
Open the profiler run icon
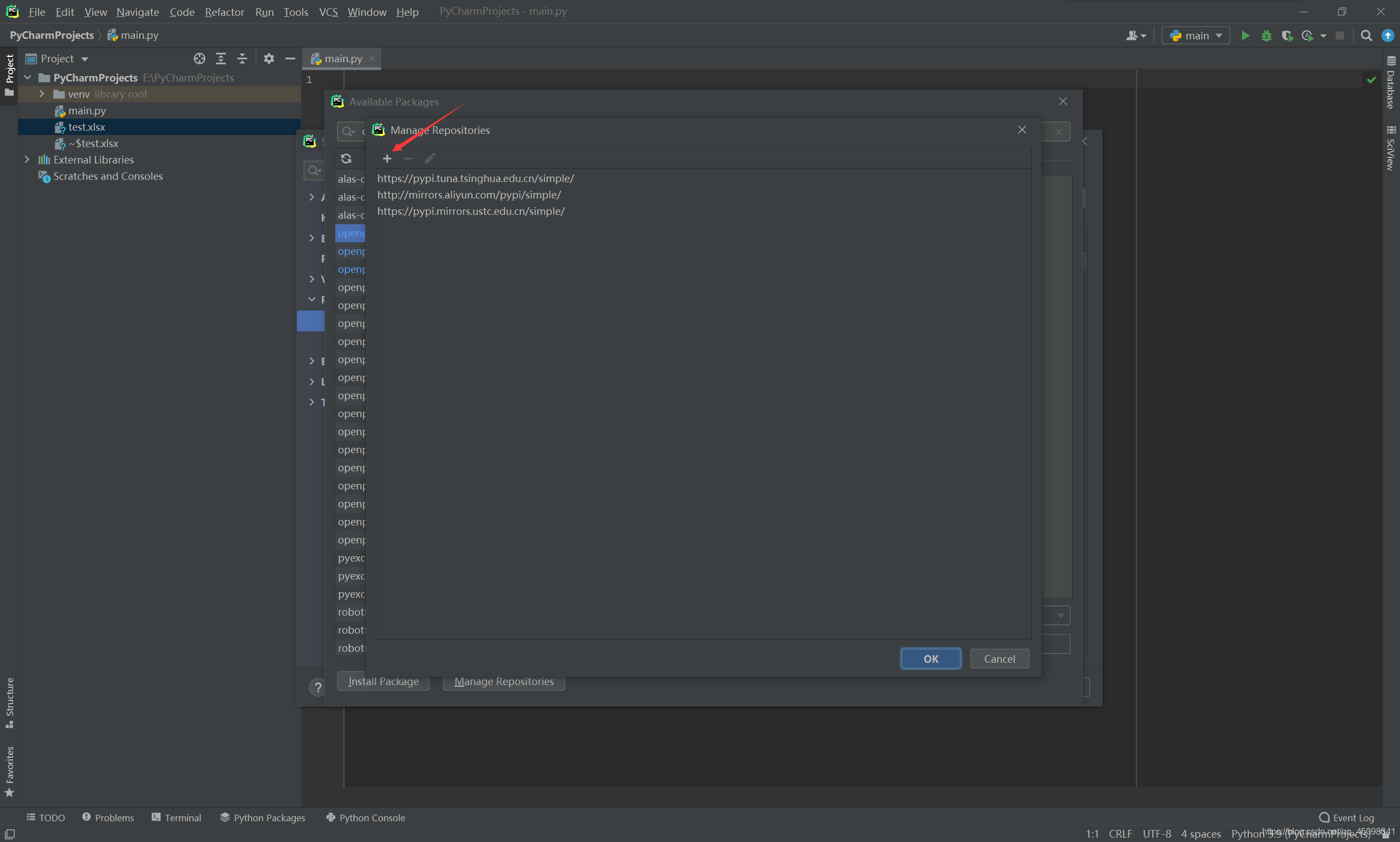1308,36
